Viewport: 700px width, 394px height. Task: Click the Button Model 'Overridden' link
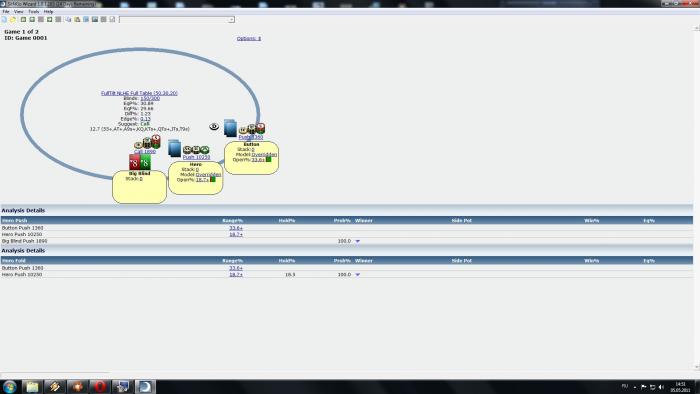pos(264,154)
